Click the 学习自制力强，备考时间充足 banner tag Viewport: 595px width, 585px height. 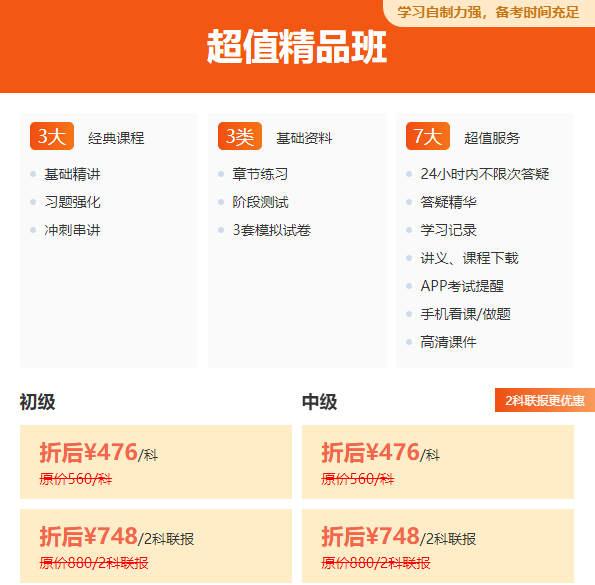coord(489,13)
